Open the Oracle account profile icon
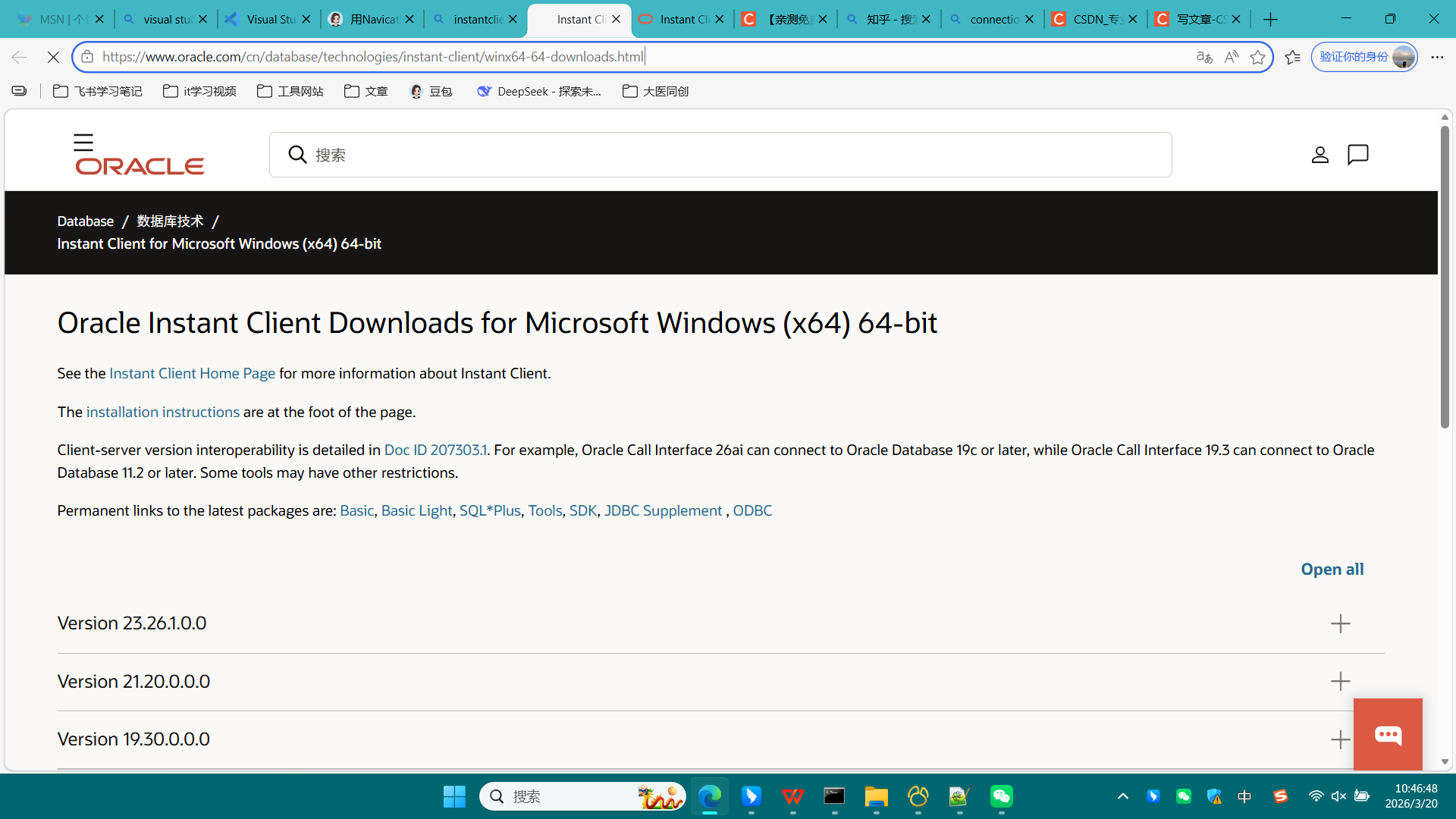The height and width of the screenshot is (819, 1456). coord(1319,155)
